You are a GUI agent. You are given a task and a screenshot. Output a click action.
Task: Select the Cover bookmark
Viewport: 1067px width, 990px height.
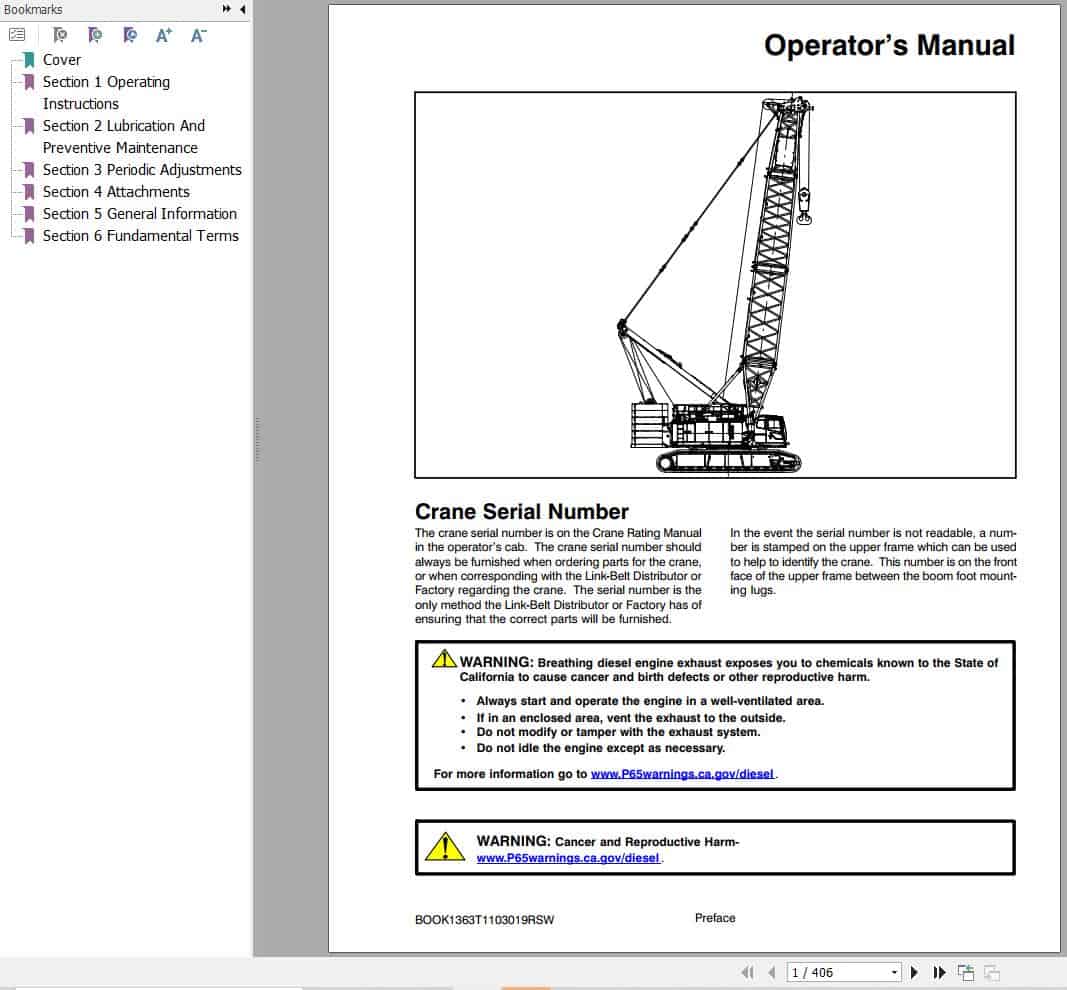coord(61,60)
